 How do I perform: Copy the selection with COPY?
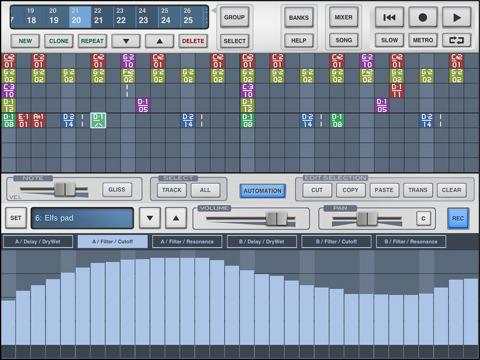(350, 190)
